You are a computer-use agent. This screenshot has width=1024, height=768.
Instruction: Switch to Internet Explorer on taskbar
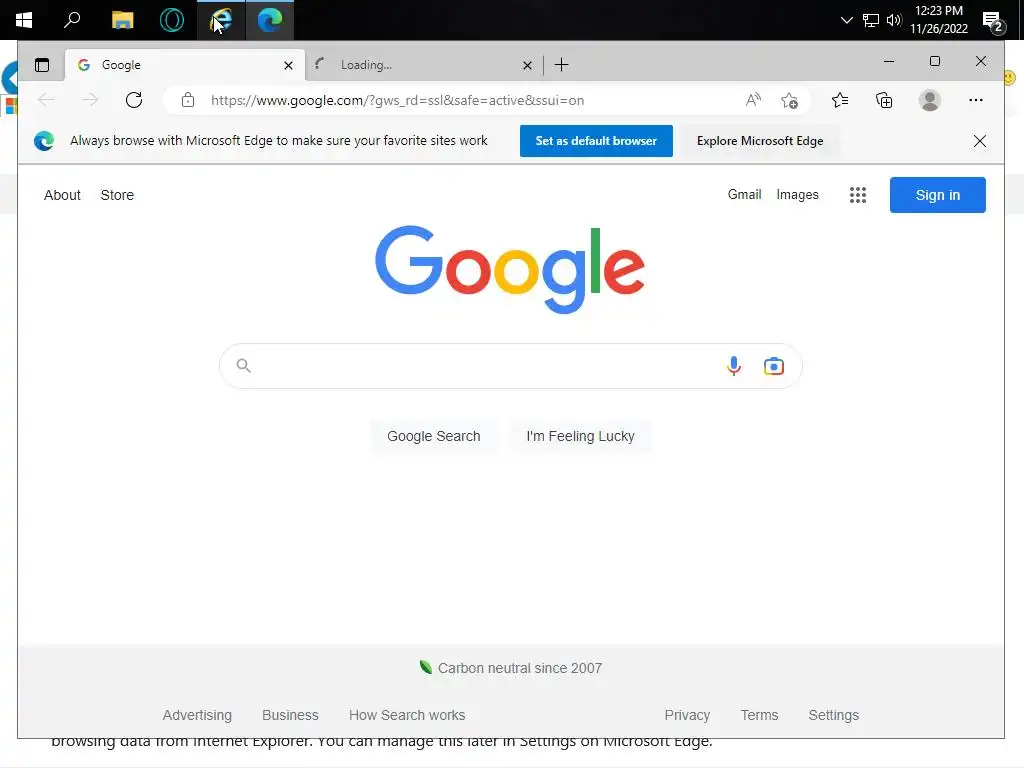pyautogui.click(x=221, y=20)
